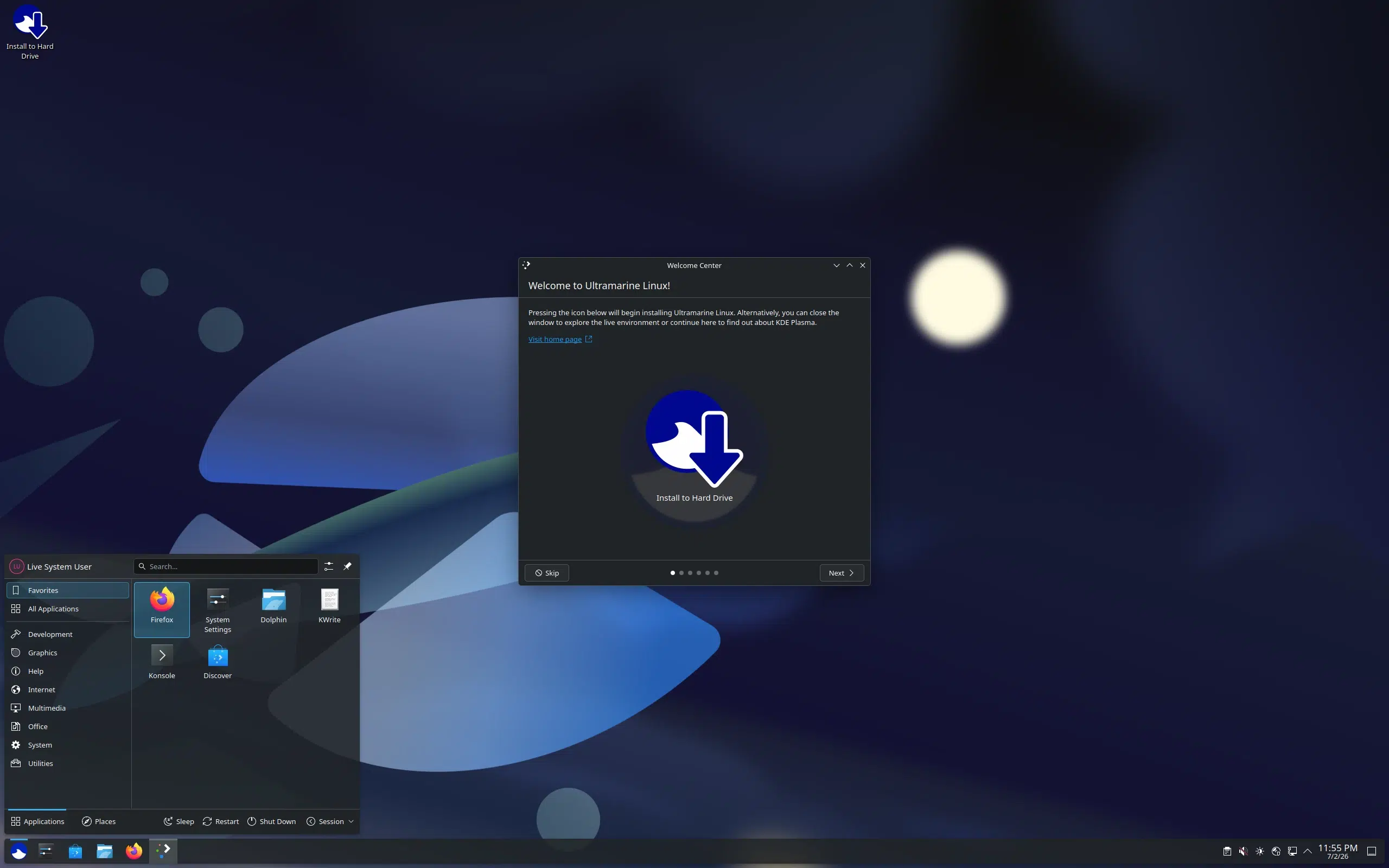The width and height of the screenshot is (1389, 868).
Task: Select the Applications tab in the launcher
Action: coord(37,821)
